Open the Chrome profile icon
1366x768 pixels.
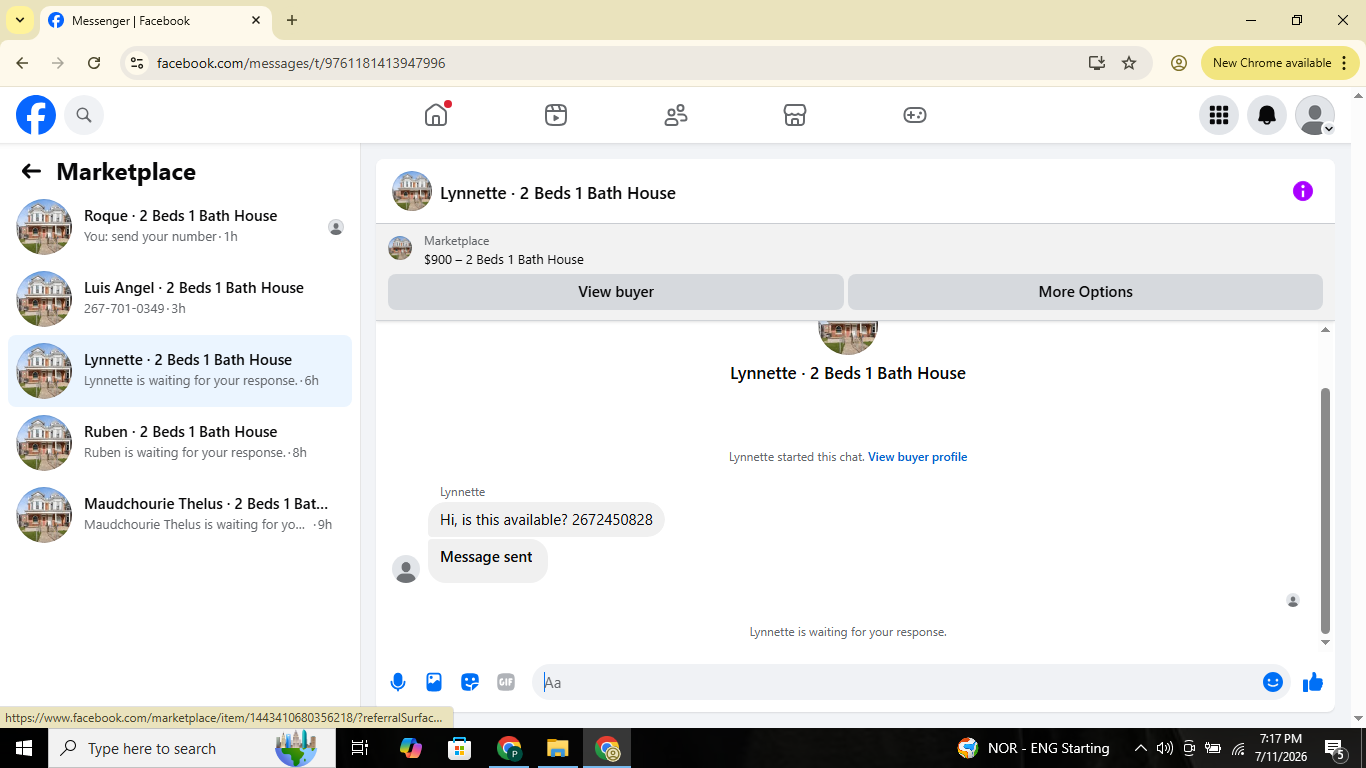1179,63
